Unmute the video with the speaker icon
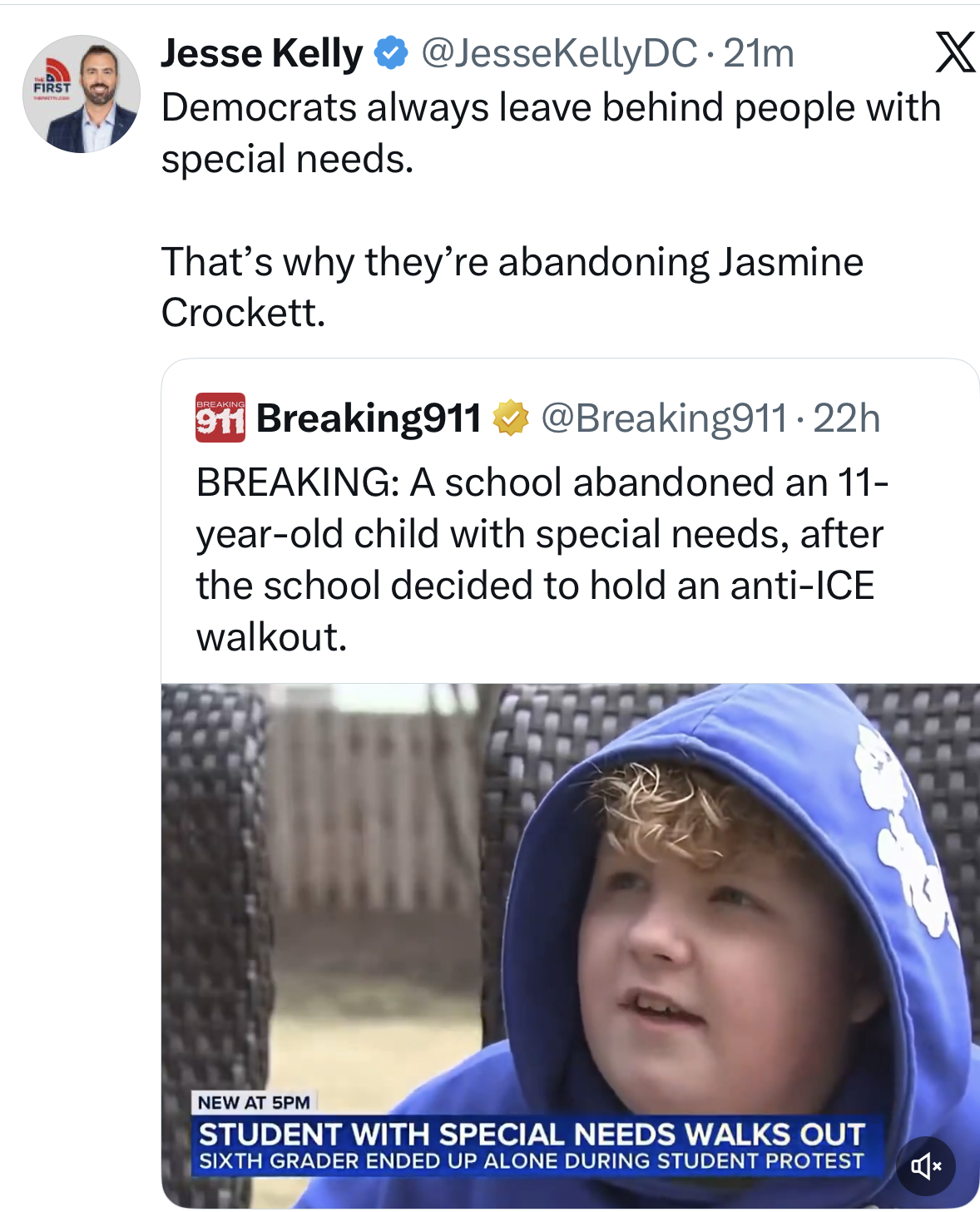The width and height of the screenshot is (980, 1212). click(x=925, y=1165)
